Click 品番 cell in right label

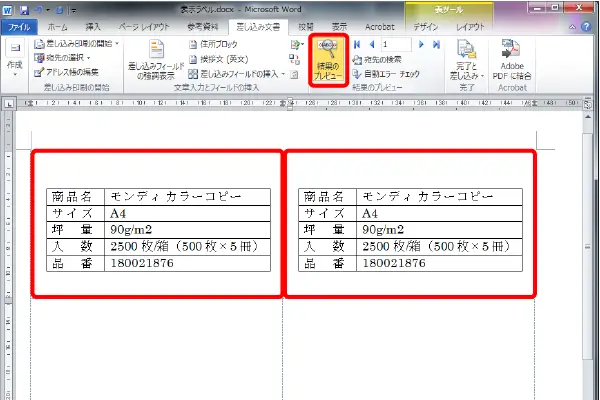tap(328, 263)
